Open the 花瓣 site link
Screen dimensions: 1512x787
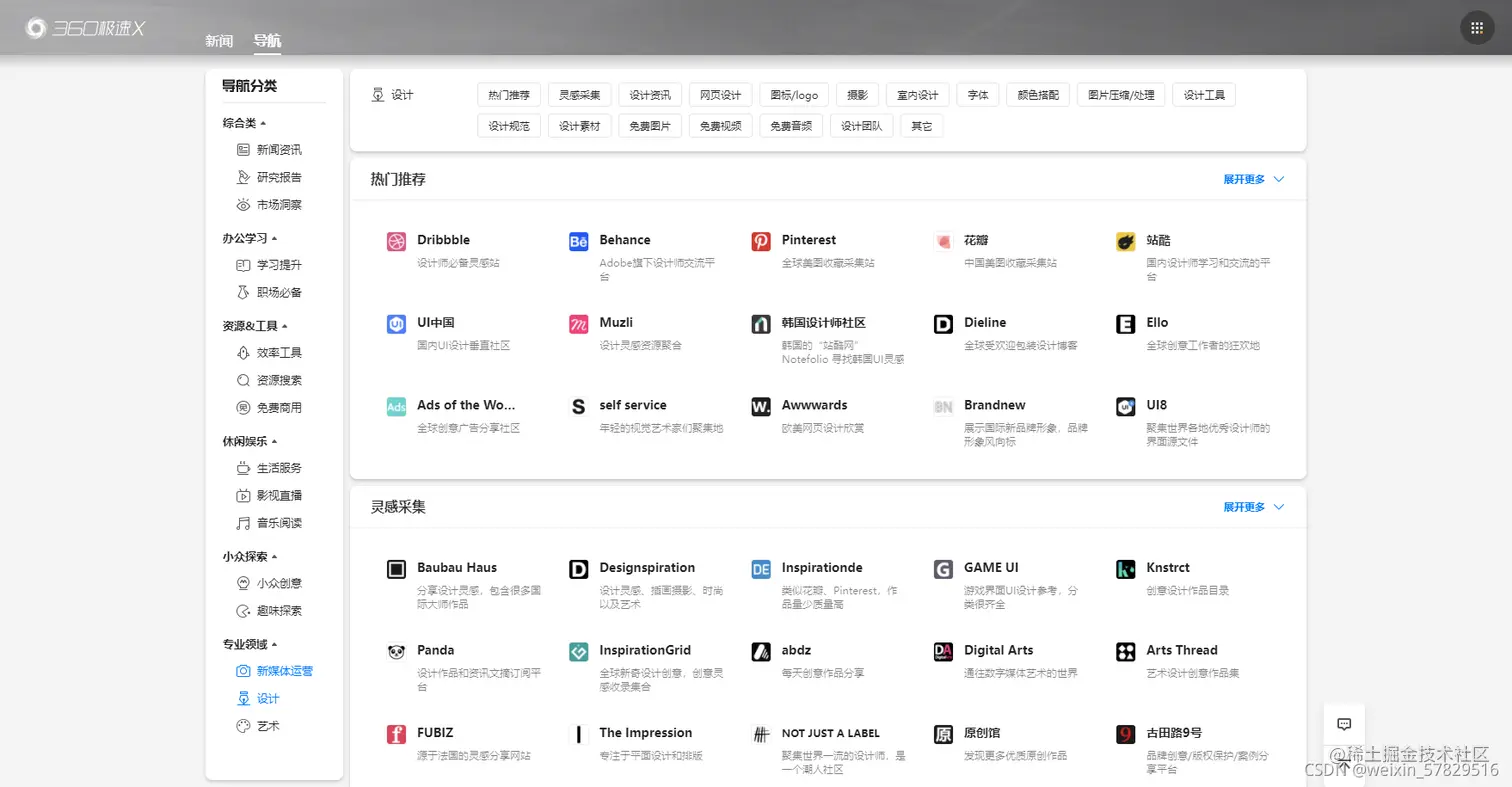point(975,240)
